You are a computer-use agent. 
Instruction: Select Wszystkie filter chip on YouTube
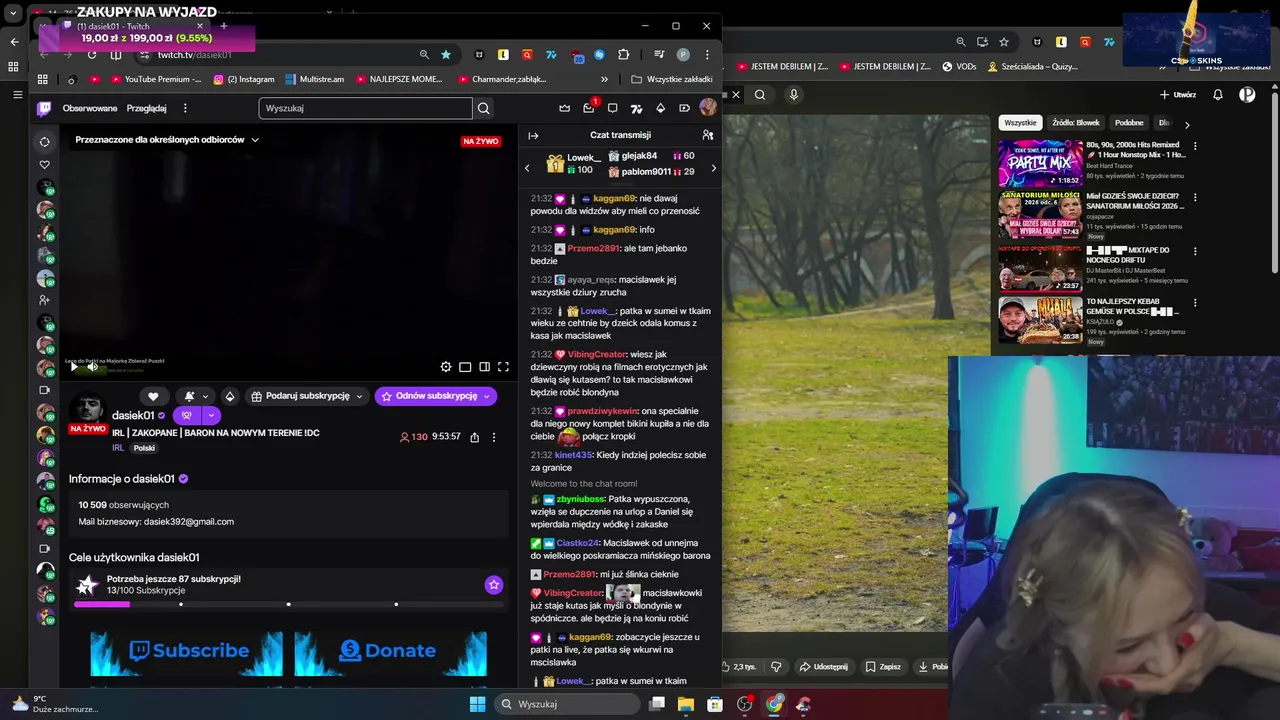point(1020,123)
